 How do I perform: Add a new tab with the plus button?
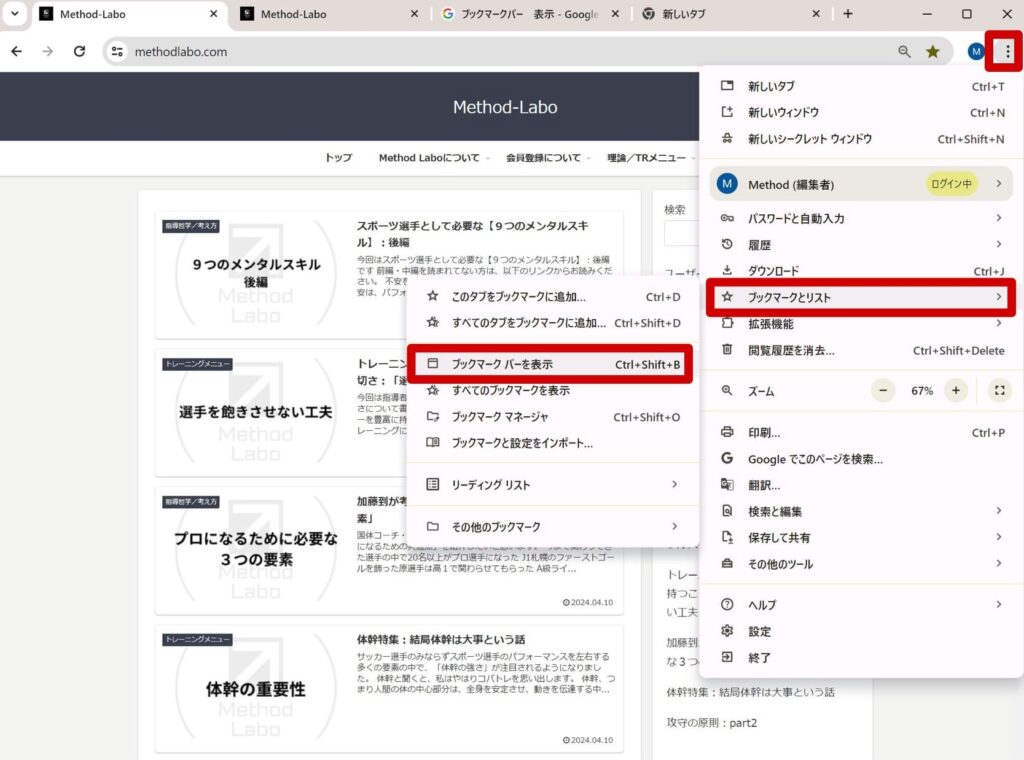click(x=848, y=14)
